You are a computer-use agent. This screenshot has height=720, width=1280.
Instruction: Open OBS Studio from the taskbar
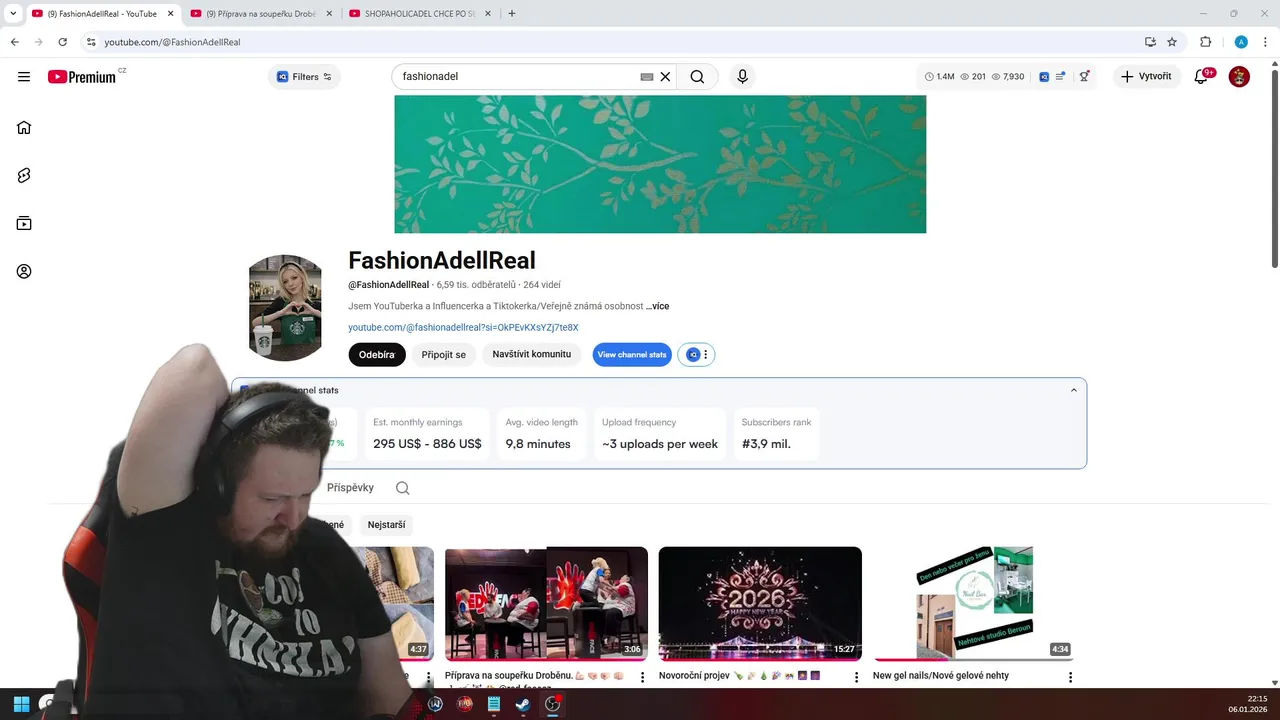coord(552,704)
